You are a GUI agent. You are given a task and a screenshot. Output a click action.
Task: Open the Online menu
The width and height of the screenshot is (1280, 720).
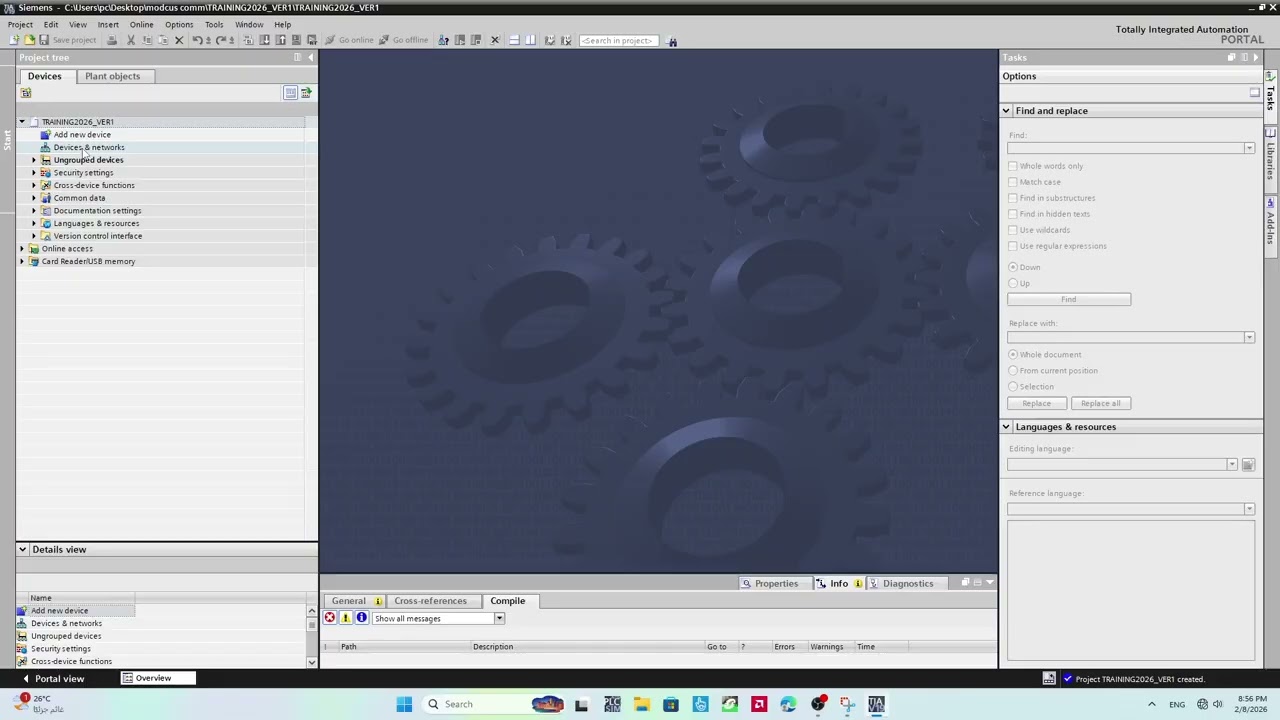tap(141, 24)
